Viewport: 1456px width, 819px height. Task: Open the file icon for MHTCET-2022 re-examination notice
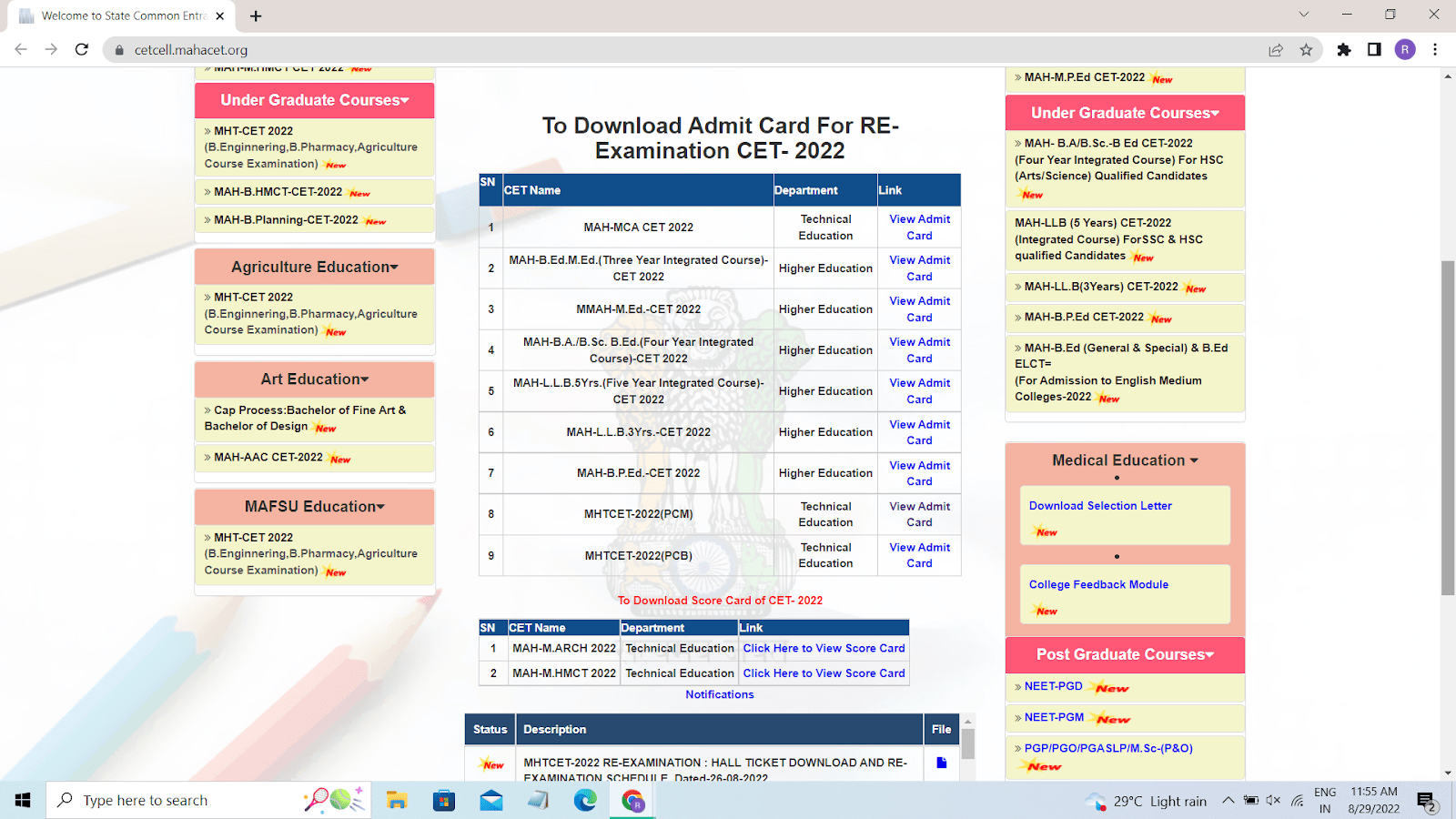(x=941, y=763)
